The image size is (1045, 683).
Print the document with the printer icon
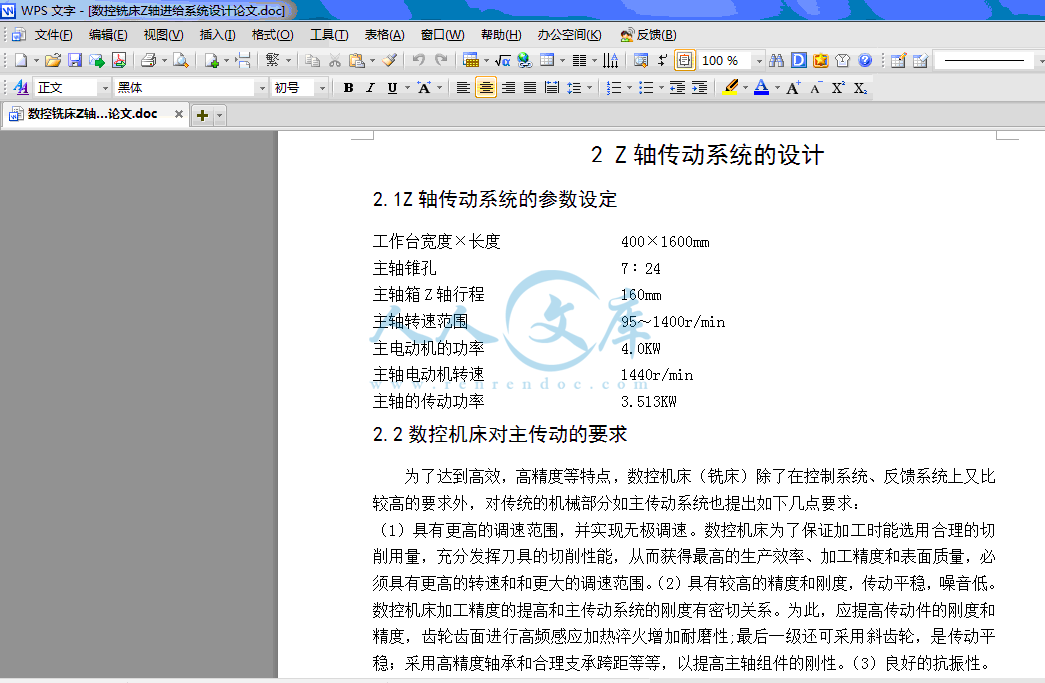[149, 61]
